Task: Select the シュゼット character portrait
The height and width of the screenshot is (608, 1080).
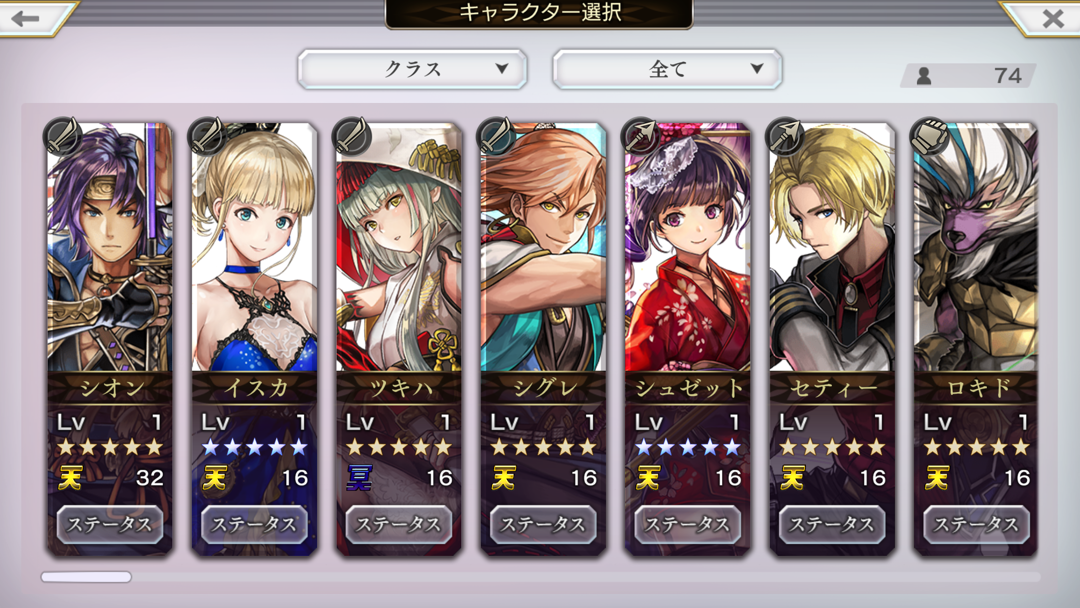Action: click(687, 248)
